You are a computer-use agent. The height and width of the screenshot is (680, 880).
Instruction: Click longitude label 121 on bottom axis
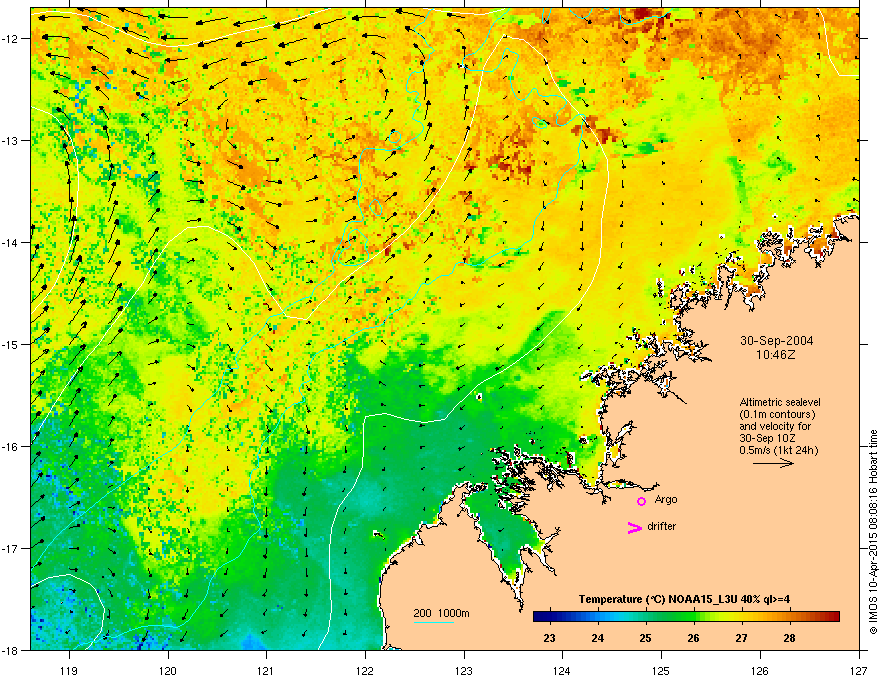pos(266,670)
